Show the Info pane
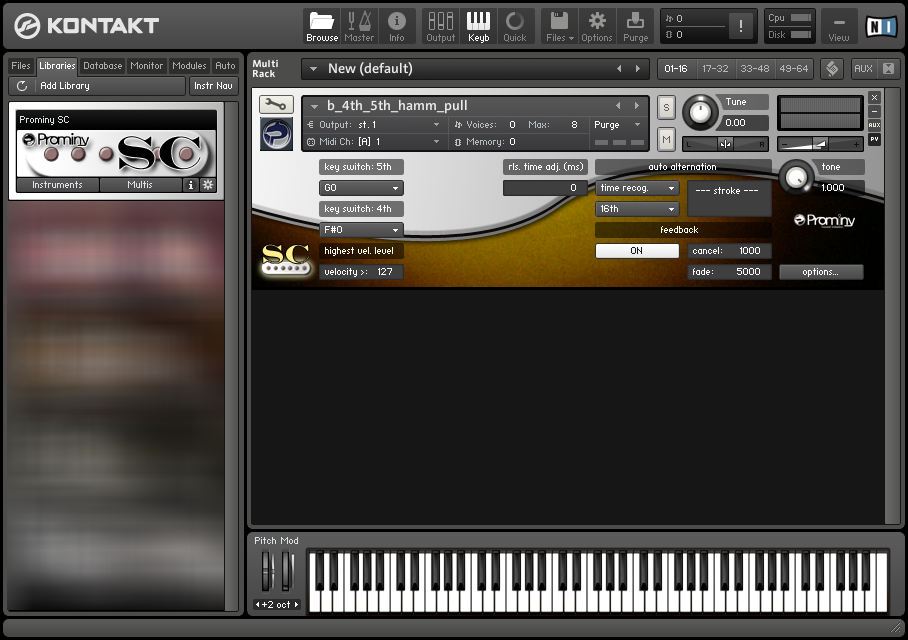The width and height of the screenshot is (908, 640). point(397,26)
